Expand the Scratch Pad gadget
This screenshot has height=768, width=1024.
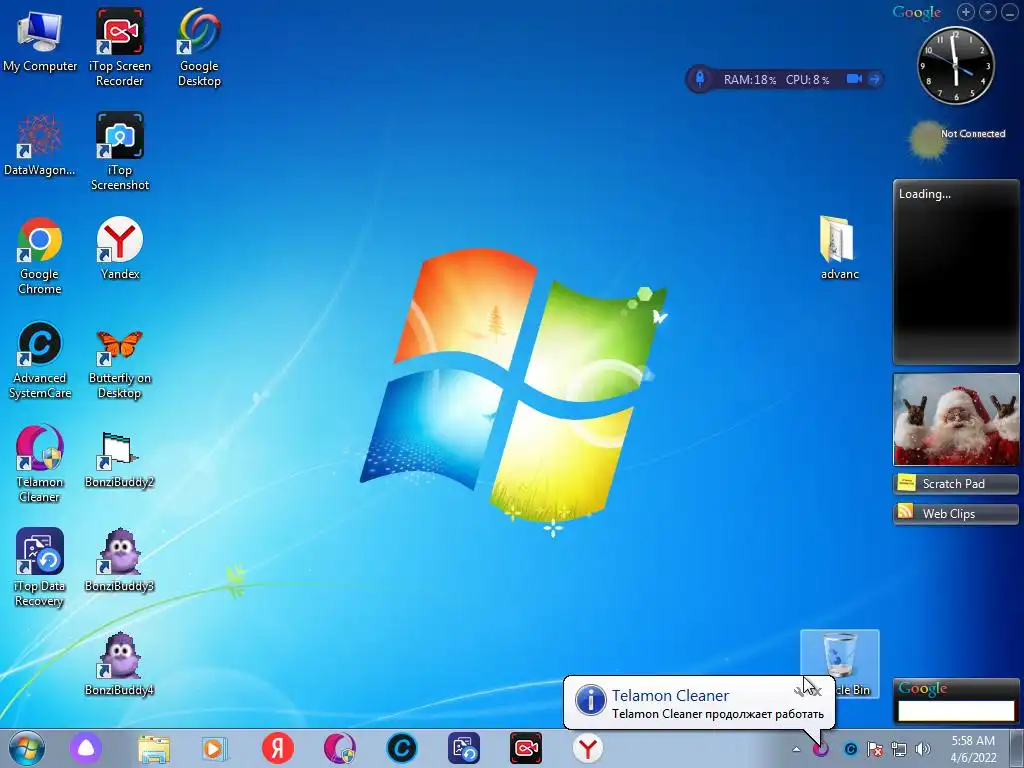[956, 484]
